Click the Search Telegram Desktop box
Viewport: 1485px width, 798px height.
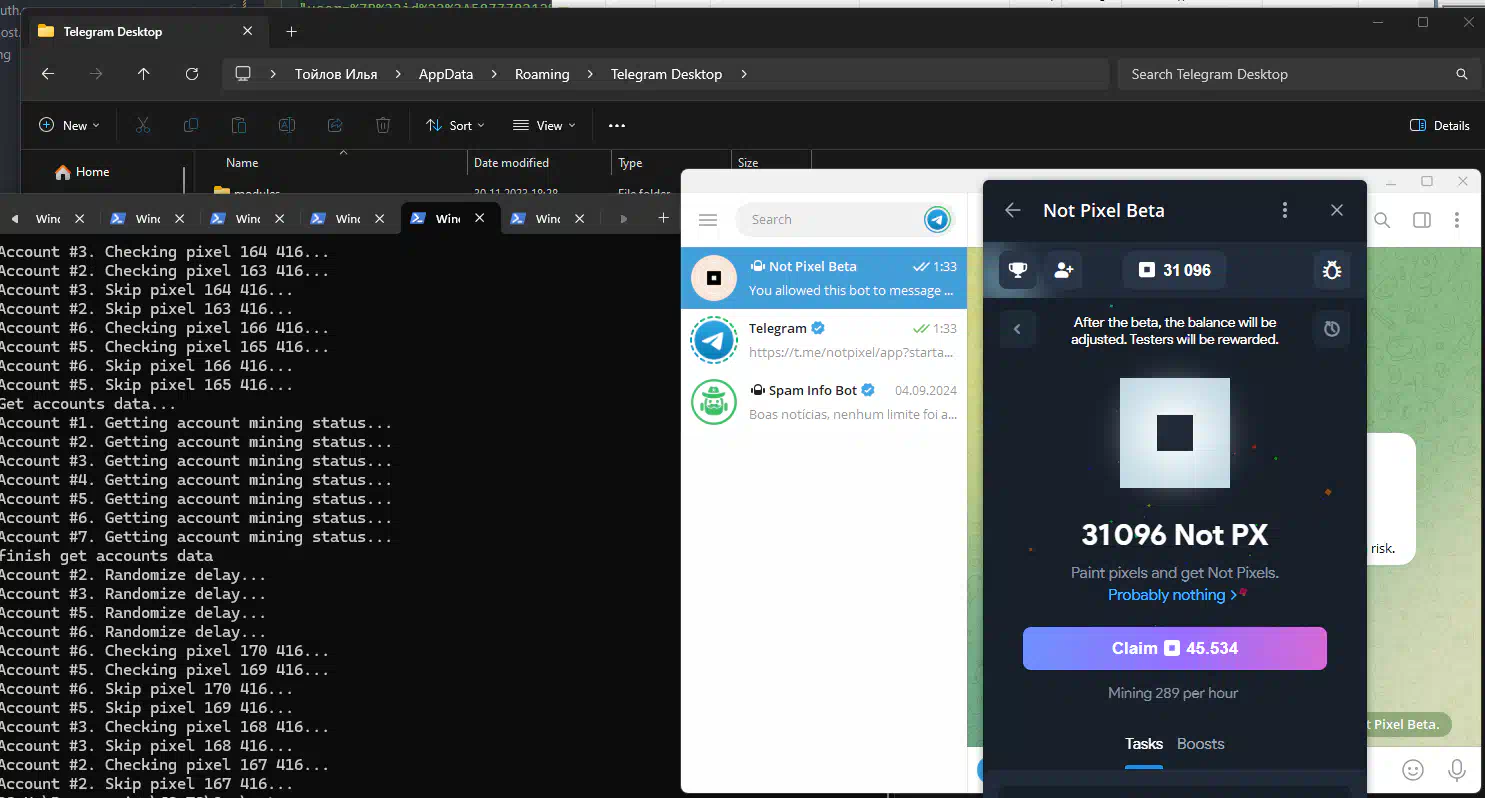(x=1297, y=74)
